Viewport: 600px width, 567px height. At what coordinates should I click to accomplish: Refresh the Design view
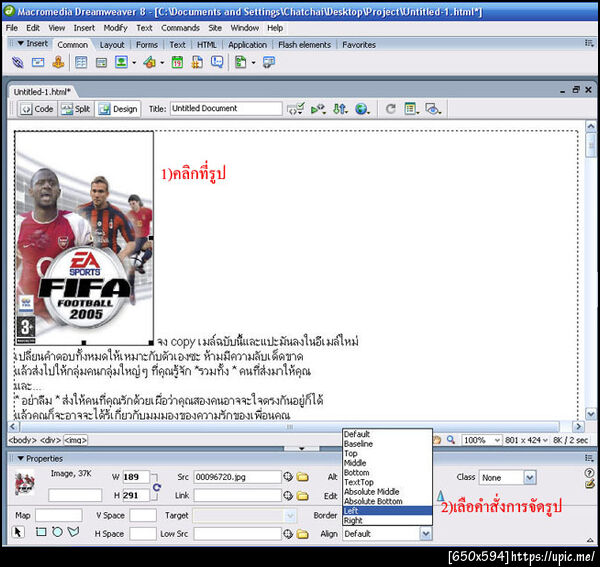click(390, 109)
